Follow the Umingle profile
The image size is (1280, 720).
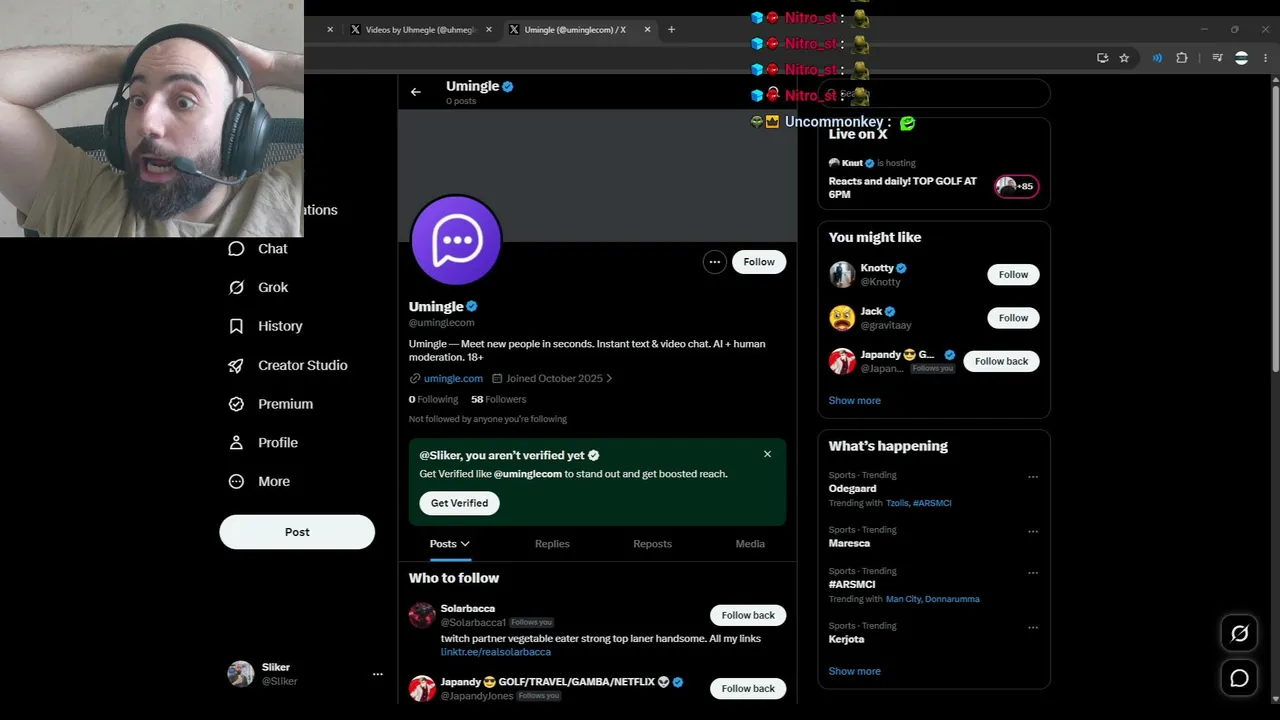[x=759, y=262]
